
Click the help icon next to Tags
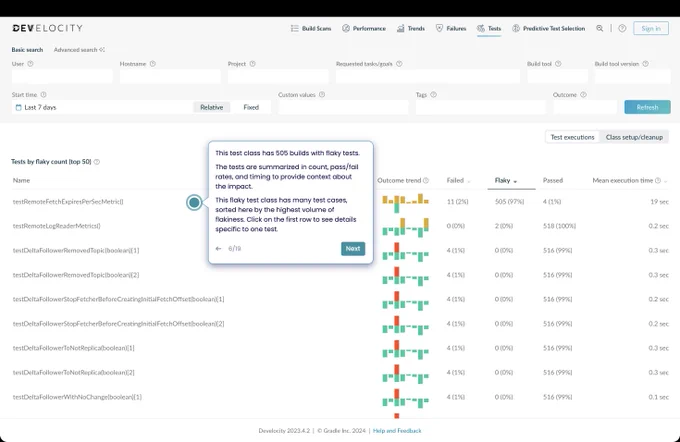click(x=433, y=95)
